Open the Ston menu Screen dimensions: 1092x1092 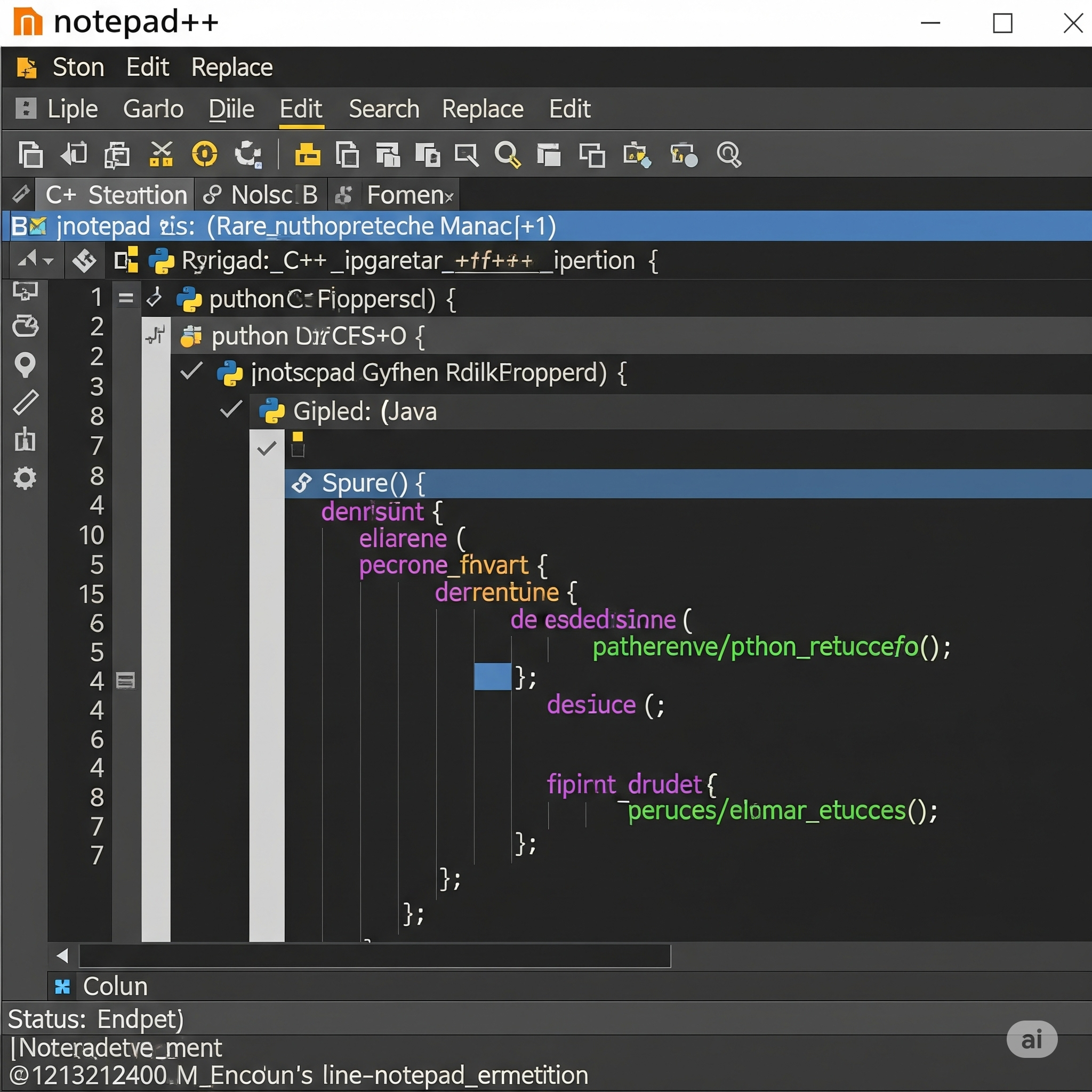[x=78, y=67]
